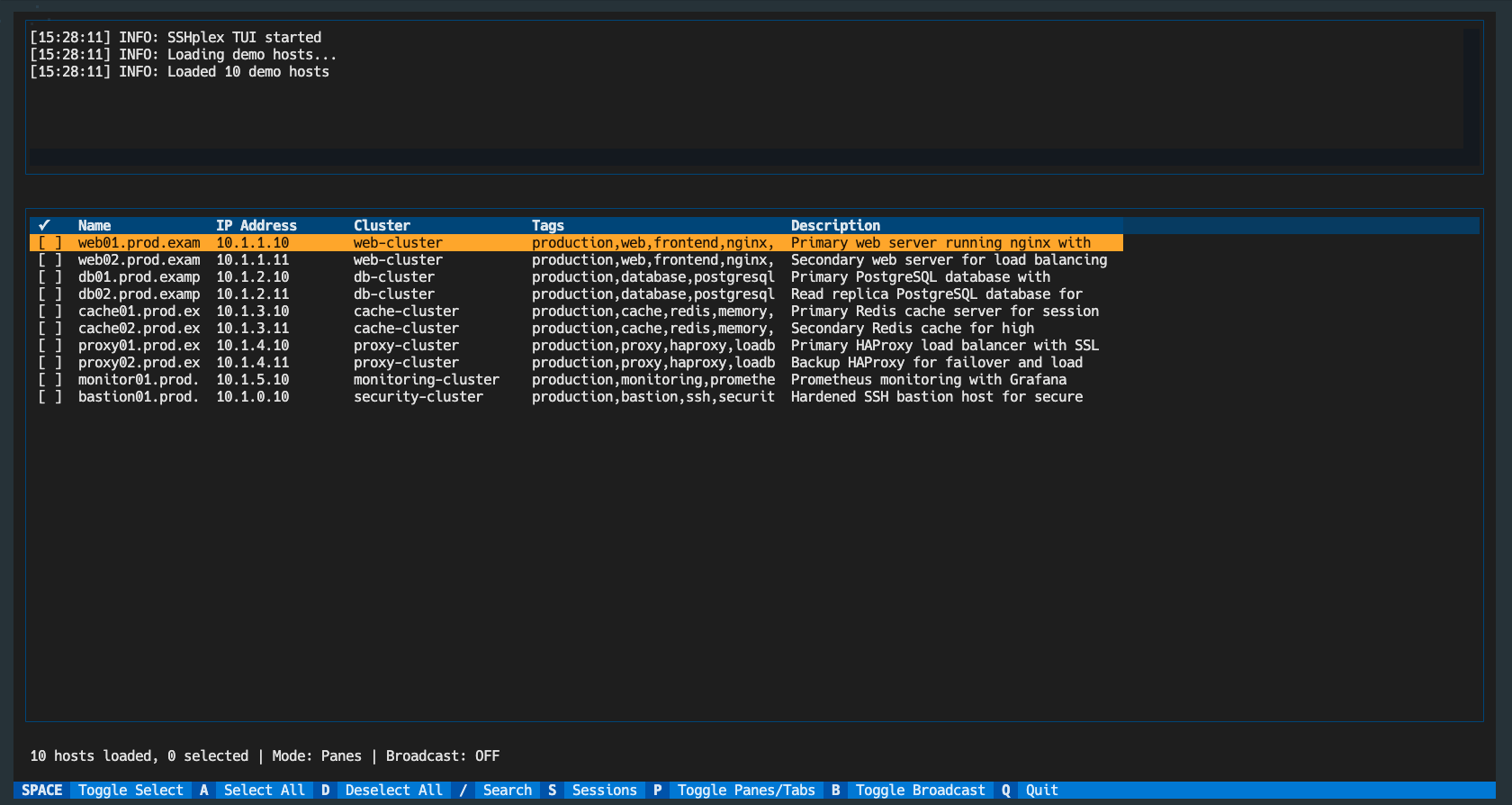
Task: Click IP address 10.1.3.11
Action: 253,329
